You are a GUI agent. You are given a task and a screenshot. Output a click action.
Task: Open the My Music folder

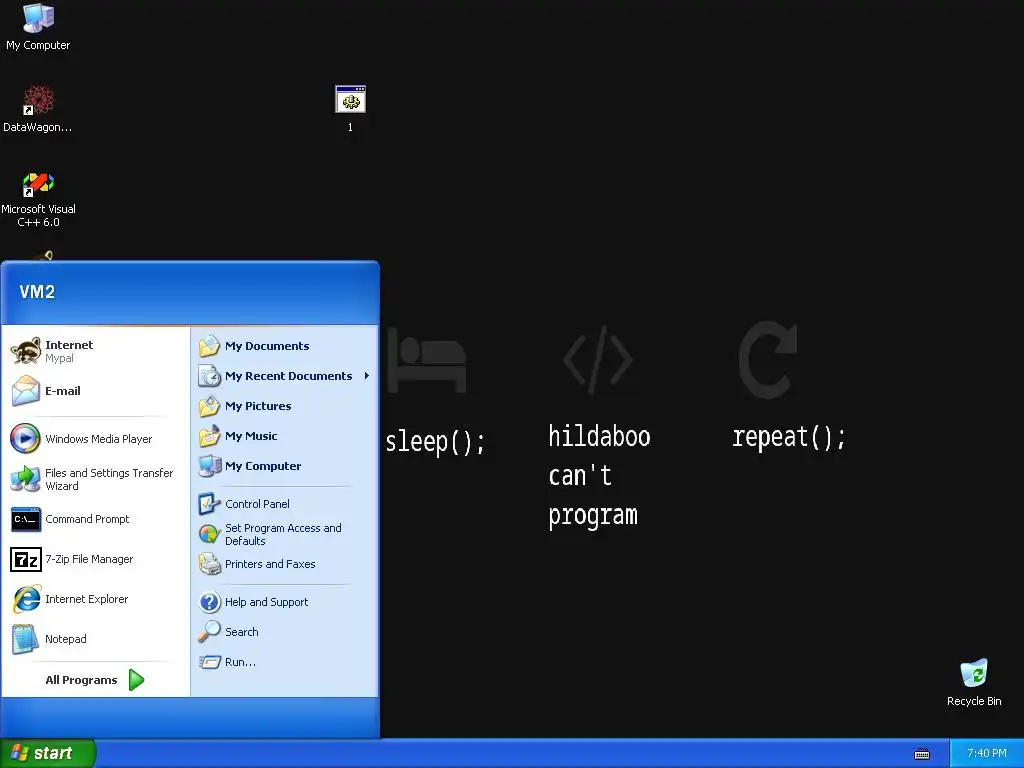285,436
